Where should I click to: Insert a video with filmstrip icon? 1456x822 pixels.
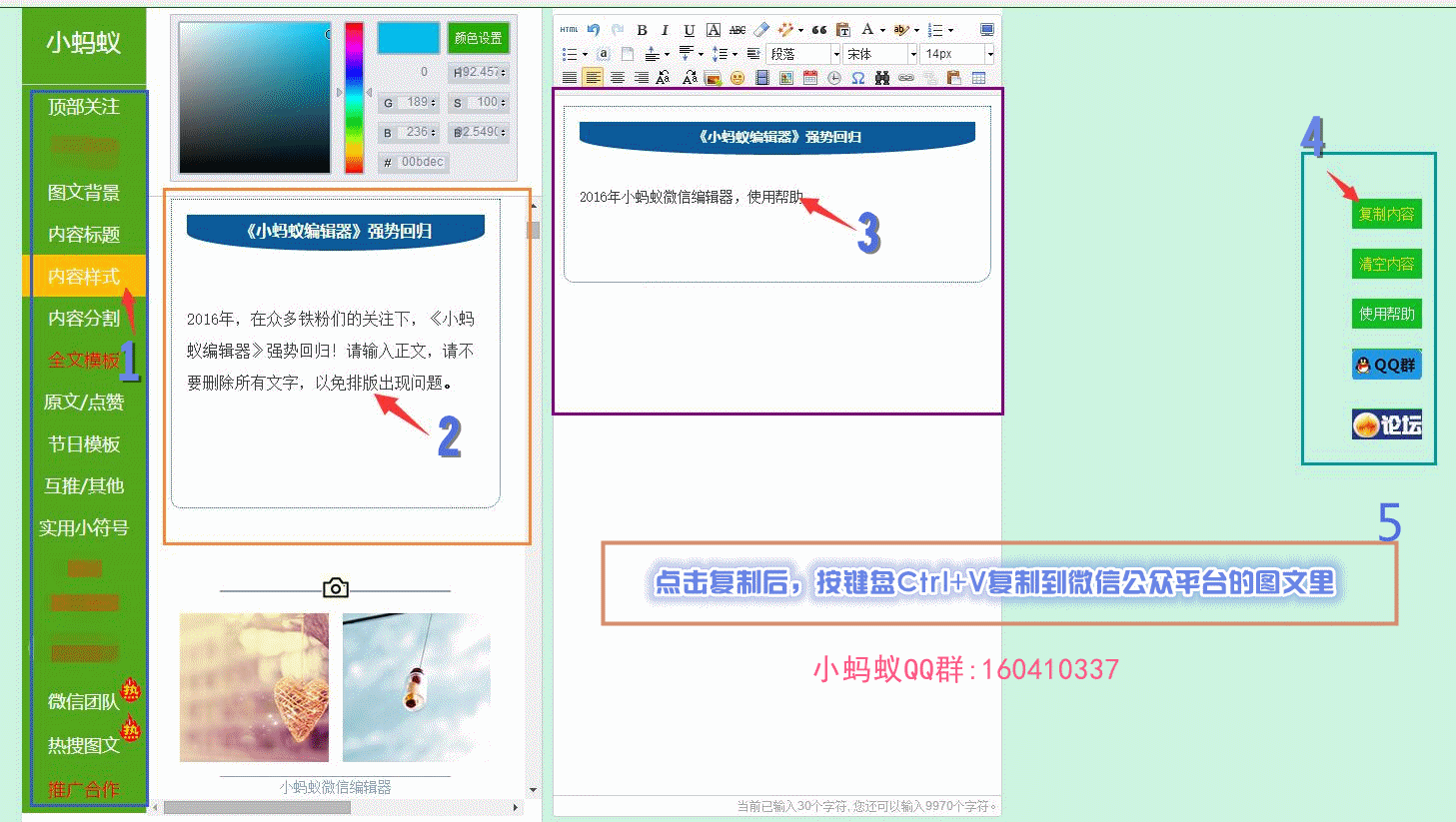coord(762,78)
